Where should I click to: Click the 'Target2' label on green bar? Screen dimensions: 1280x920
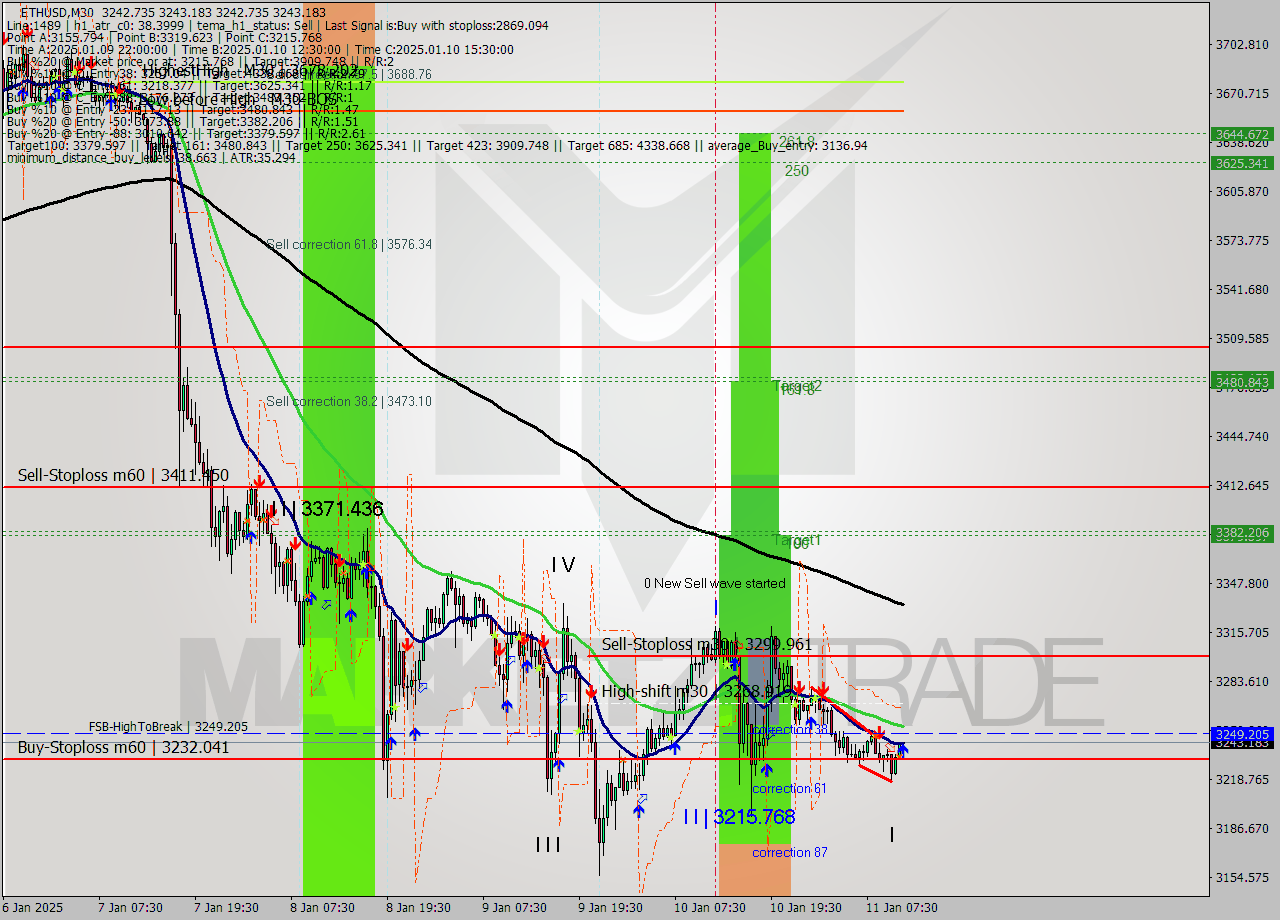[x=797, y=386]
